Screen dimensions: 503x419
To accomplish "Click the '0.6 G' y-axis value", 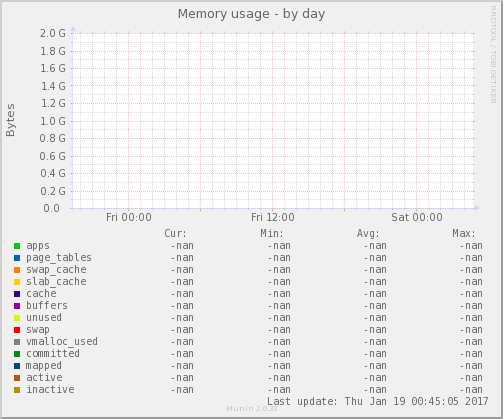I will 53,156.
